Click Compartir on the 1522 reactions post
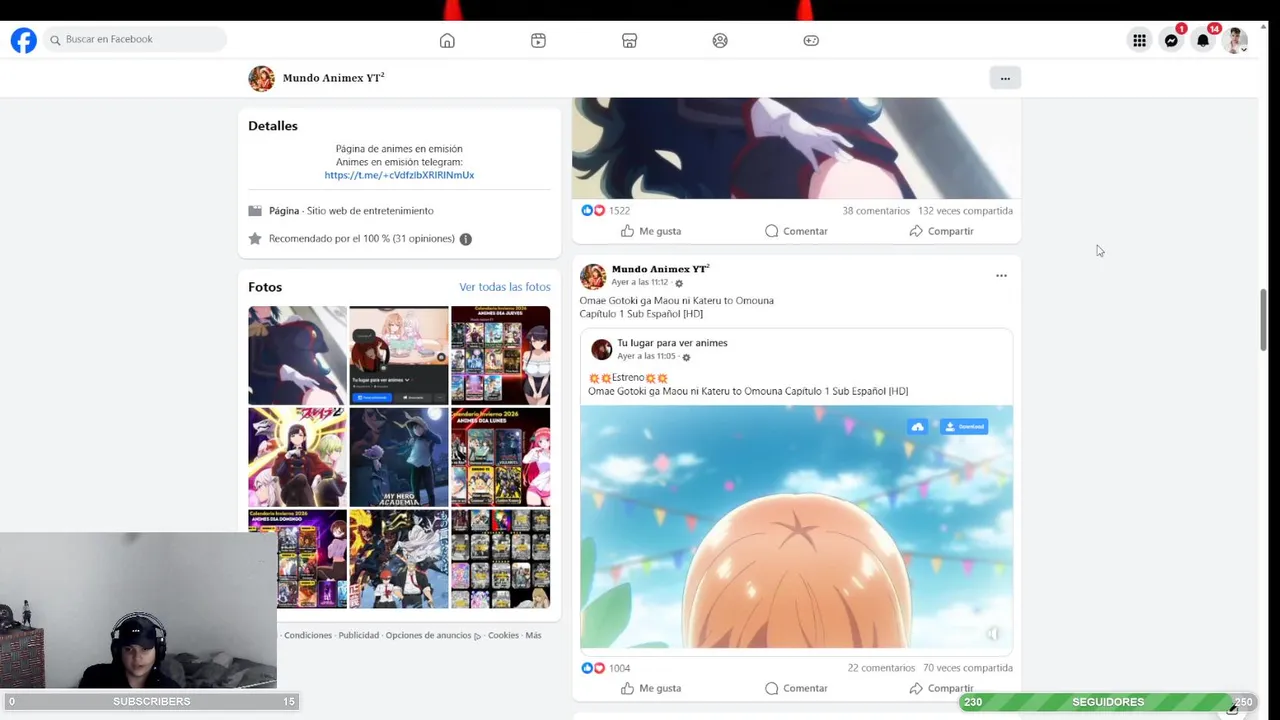 point(941,231)
